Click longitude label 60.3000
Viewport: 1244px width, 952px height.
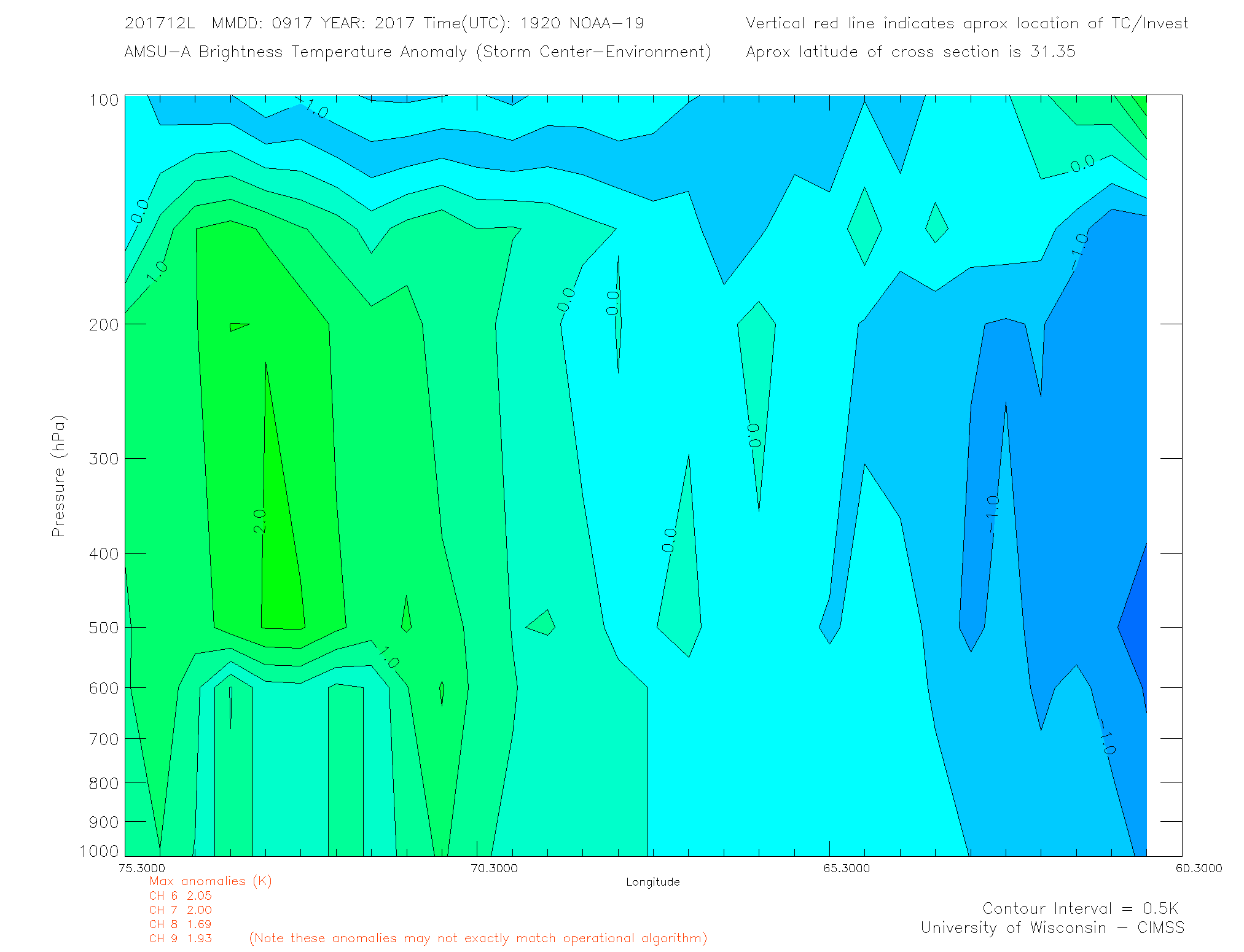(1199, 868)
